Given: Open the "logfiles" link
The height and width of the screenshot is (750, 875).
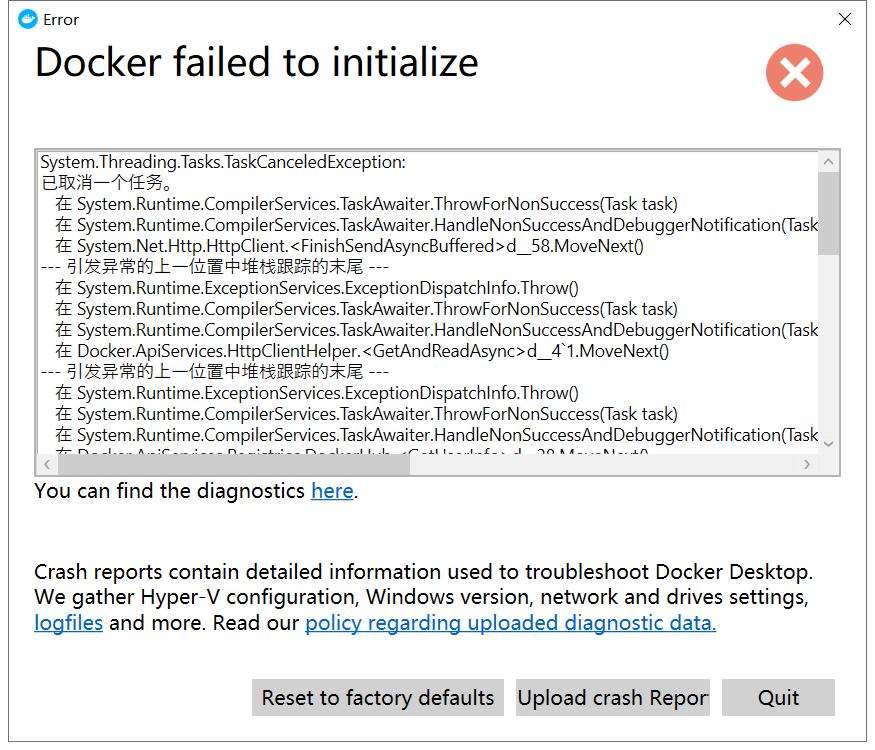Looking at the screenshot, I should (x=66, y=622).
